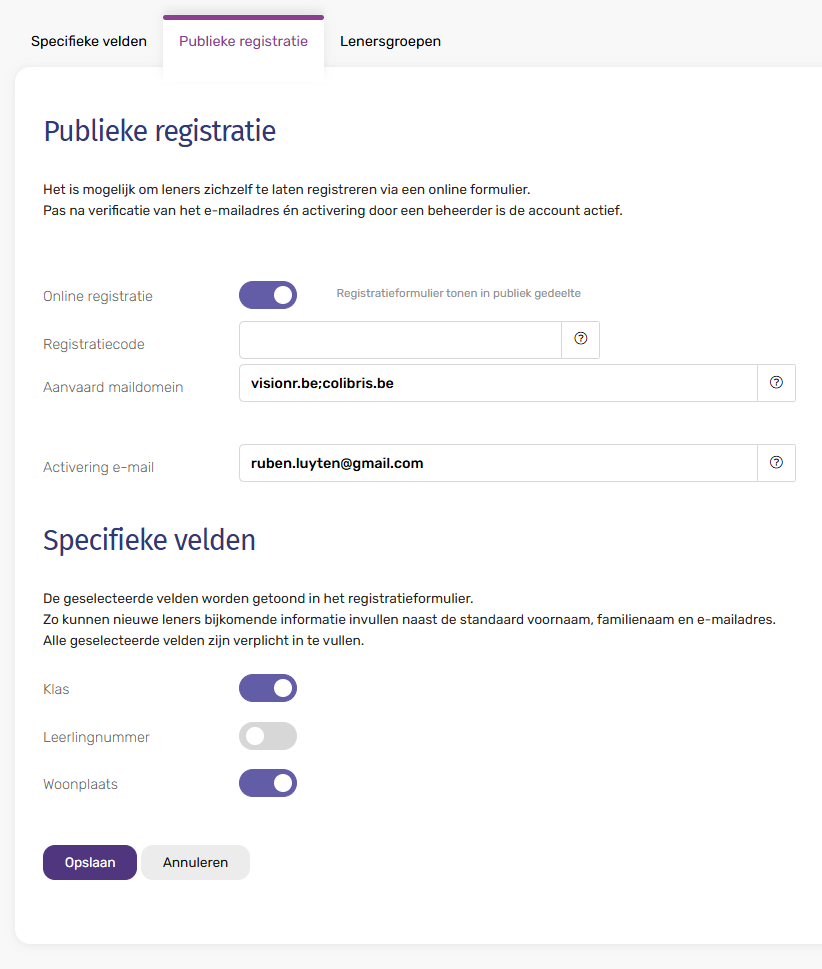Image resolution: width=822 pixels, height=969 pixels.
Task: Toggle the Online registratie switch
Action: tap(268, 295)
